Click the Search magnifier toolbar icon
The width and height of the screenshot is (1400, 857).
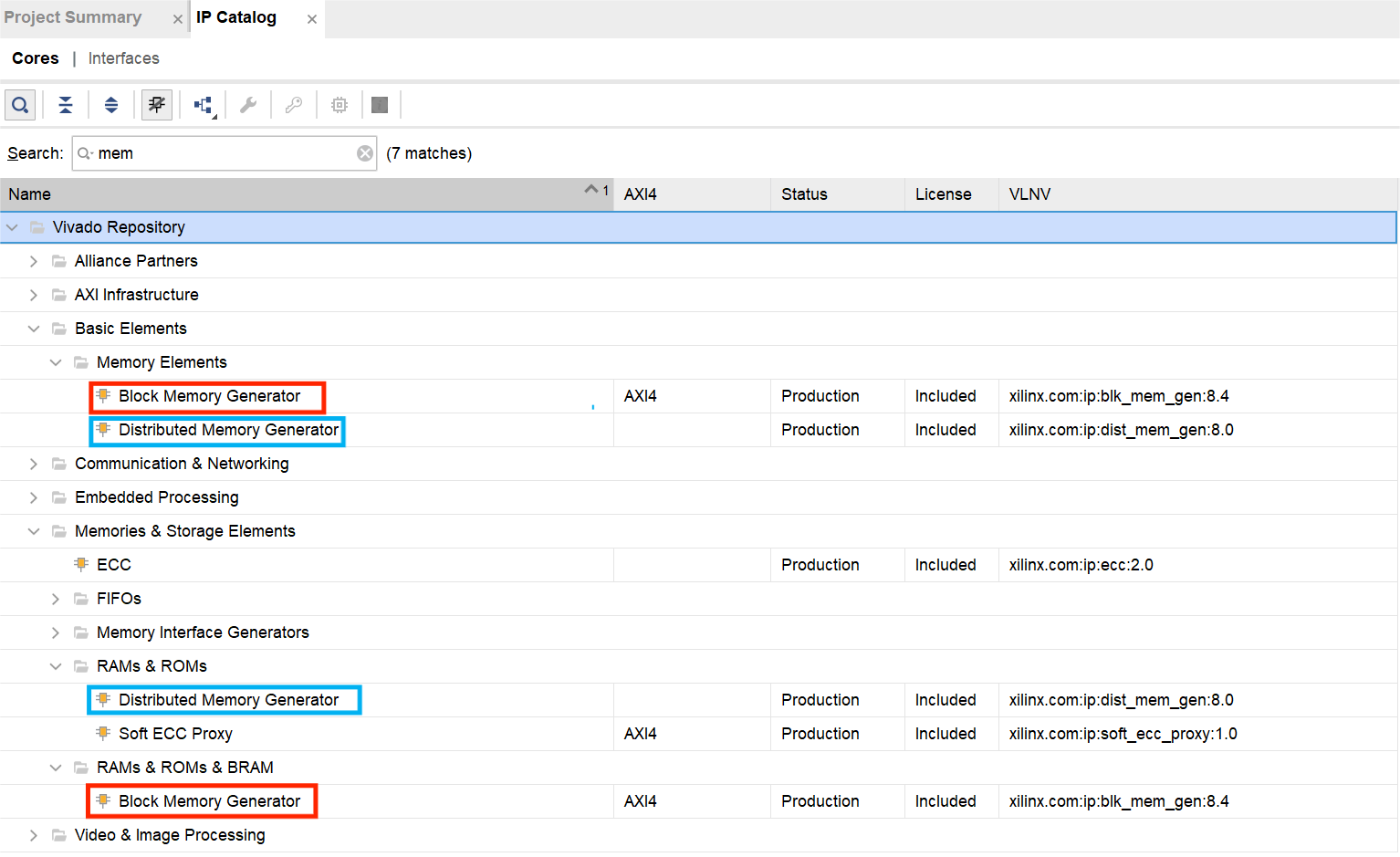coord(20,105)
